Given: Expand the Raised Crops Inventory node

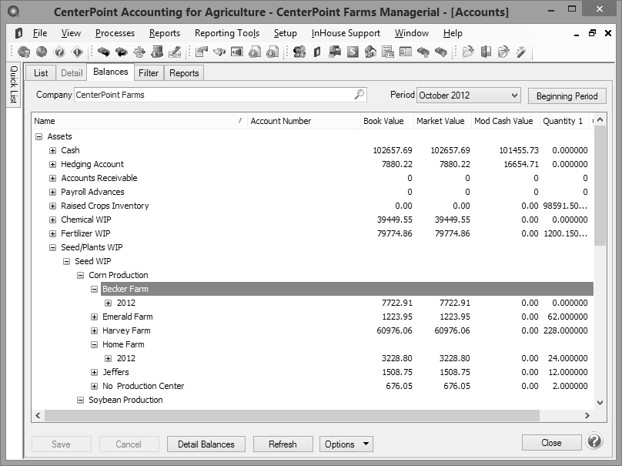Looking at the screenshot, I should [x=52, y=206].
